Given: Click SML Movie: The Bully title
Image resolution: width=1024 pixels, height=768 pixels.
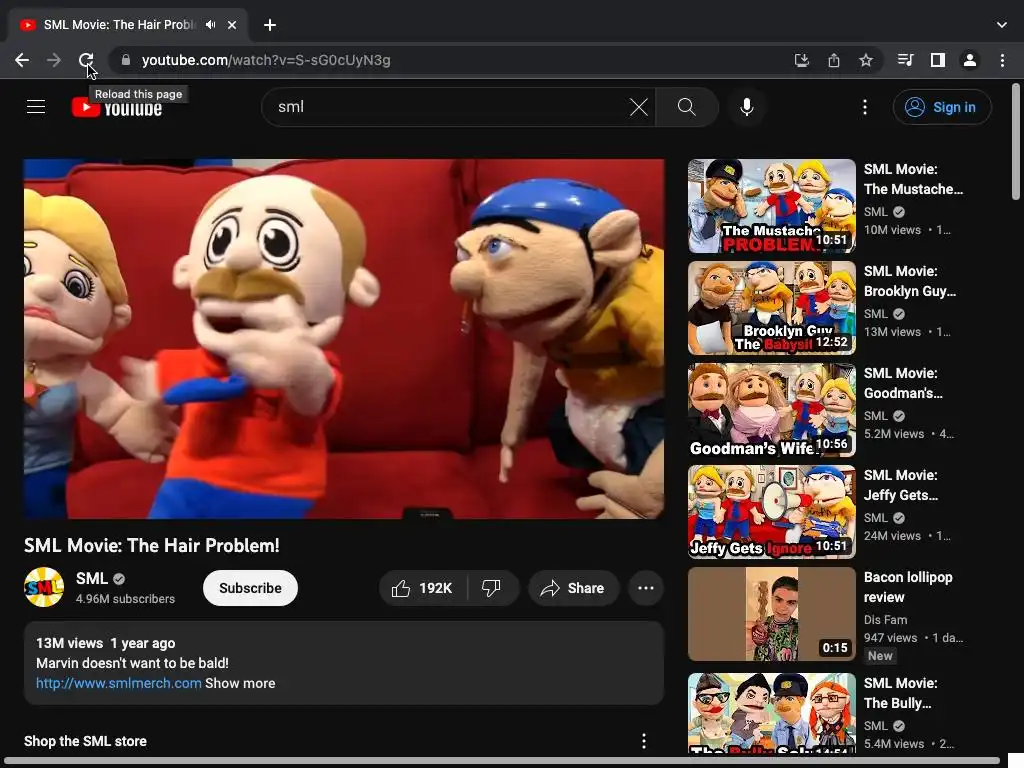Looking at the screenshot, I should point(900,693).
